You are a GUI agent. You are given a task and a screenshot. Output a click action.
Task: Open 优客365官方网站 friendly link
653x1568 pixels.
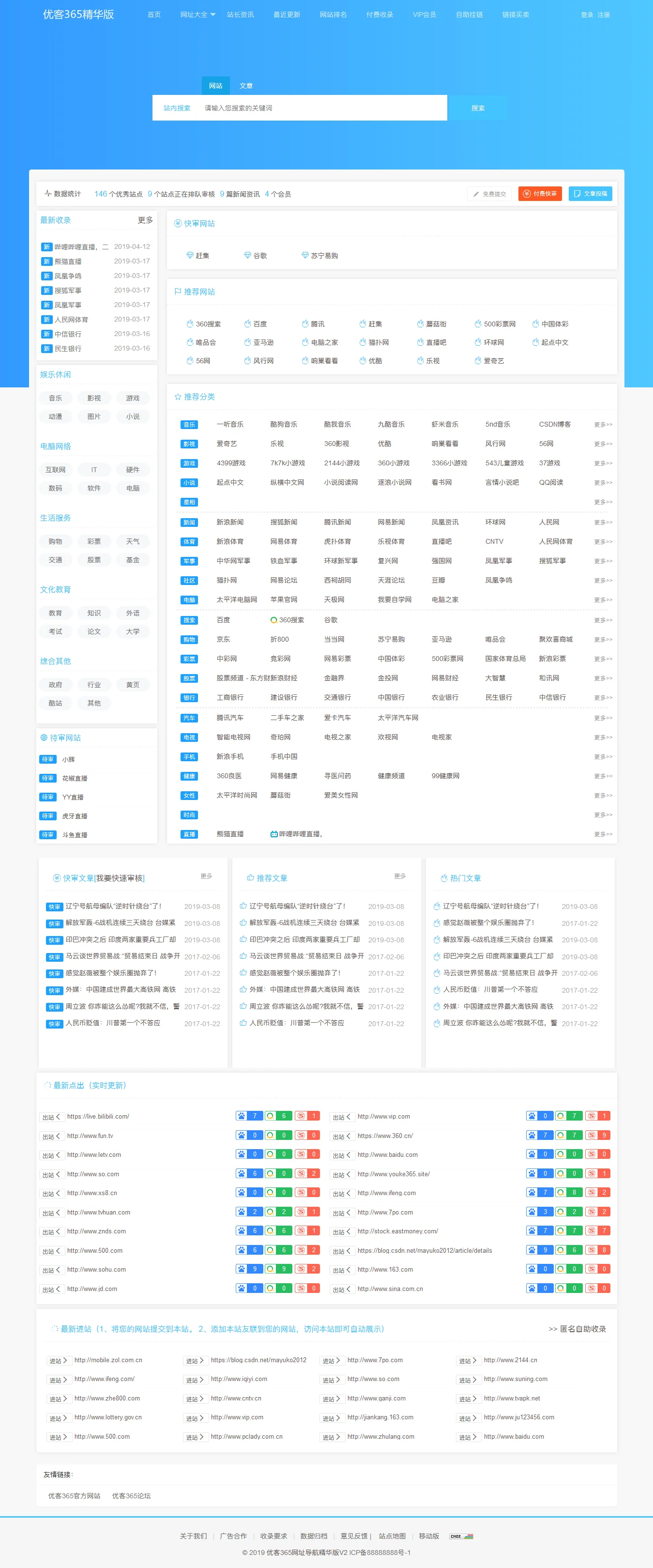pyautogui.click(x=74, y=1495)
